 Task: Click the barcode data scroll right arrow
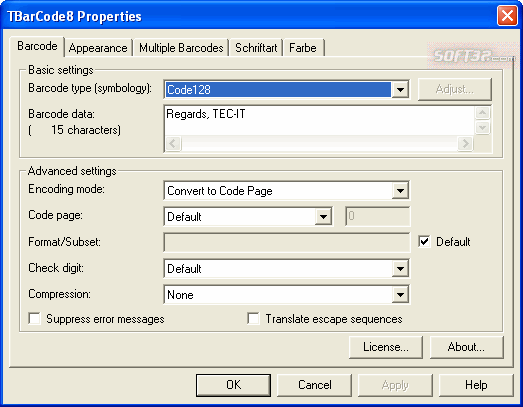(465, 143)
